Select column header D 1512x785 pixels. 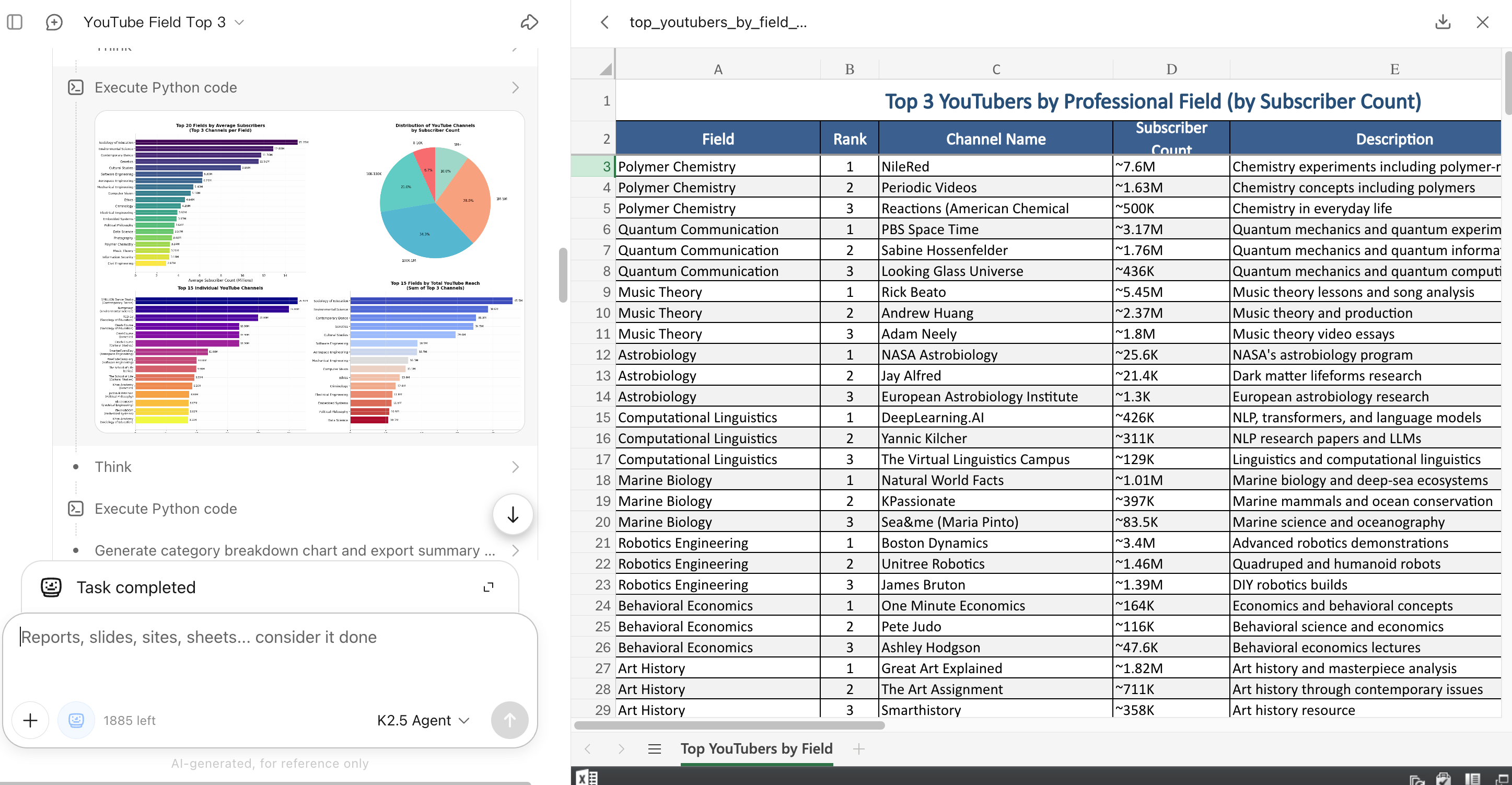click(1170, 70)
